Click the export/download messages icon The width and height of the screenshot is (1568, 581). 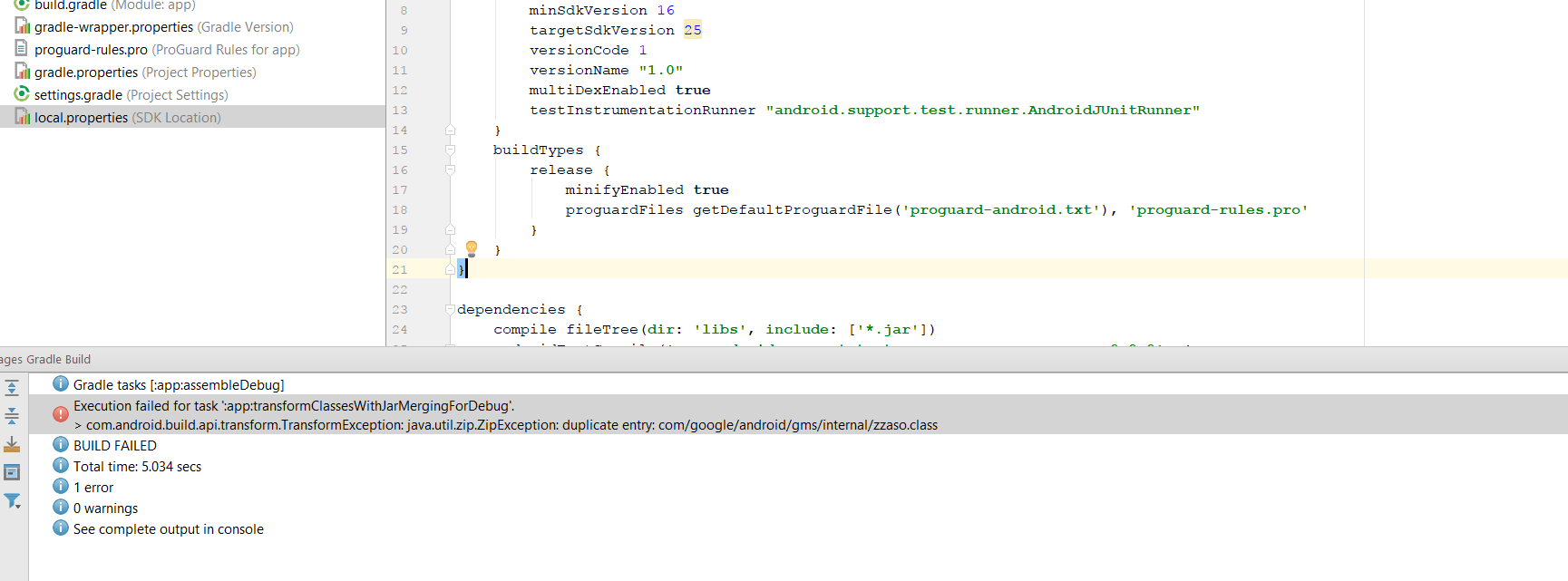tap(12, 444)
